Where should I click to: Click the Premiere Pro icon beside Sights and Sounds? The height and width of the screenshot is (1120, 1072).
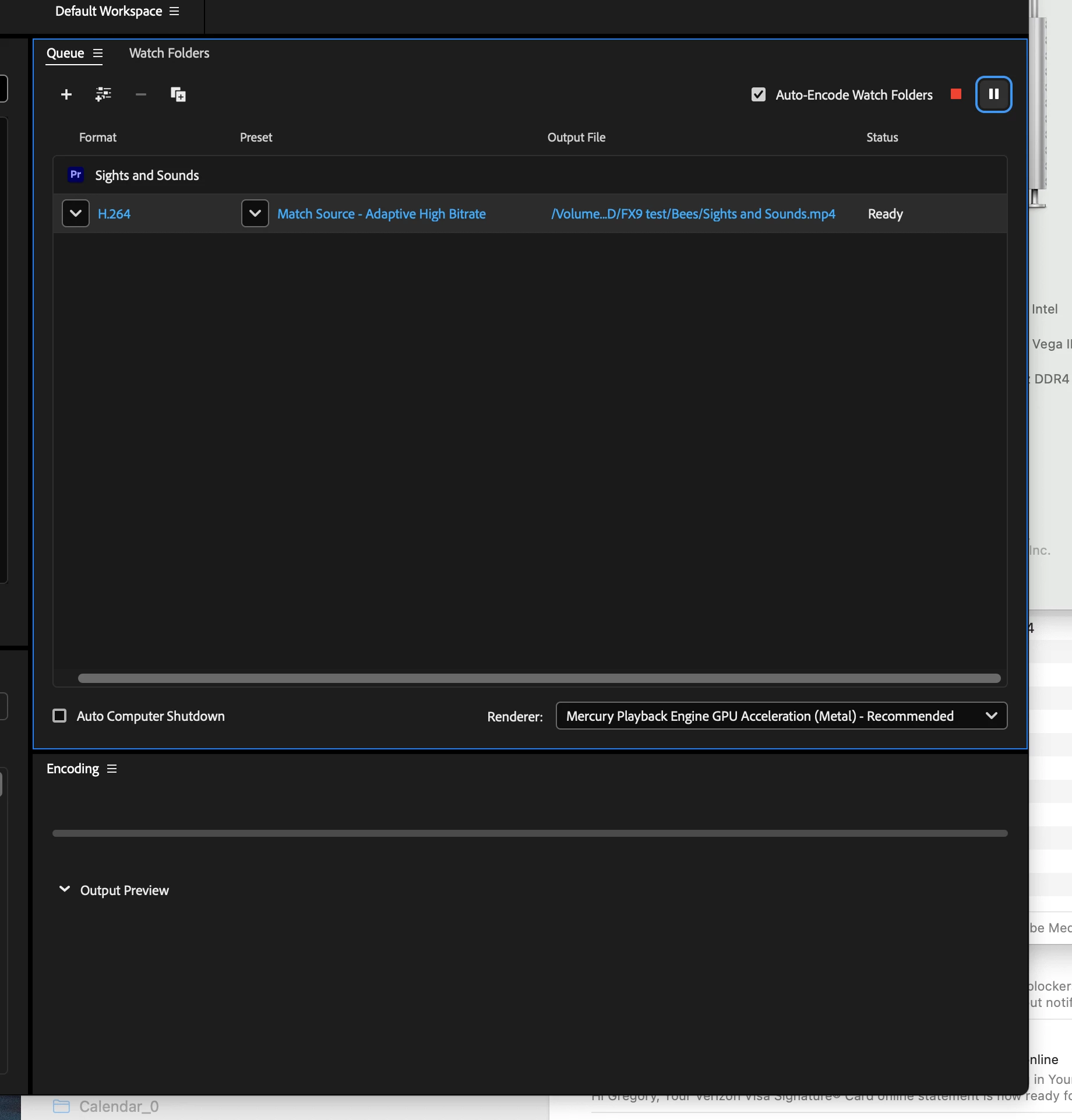point(76,175)
